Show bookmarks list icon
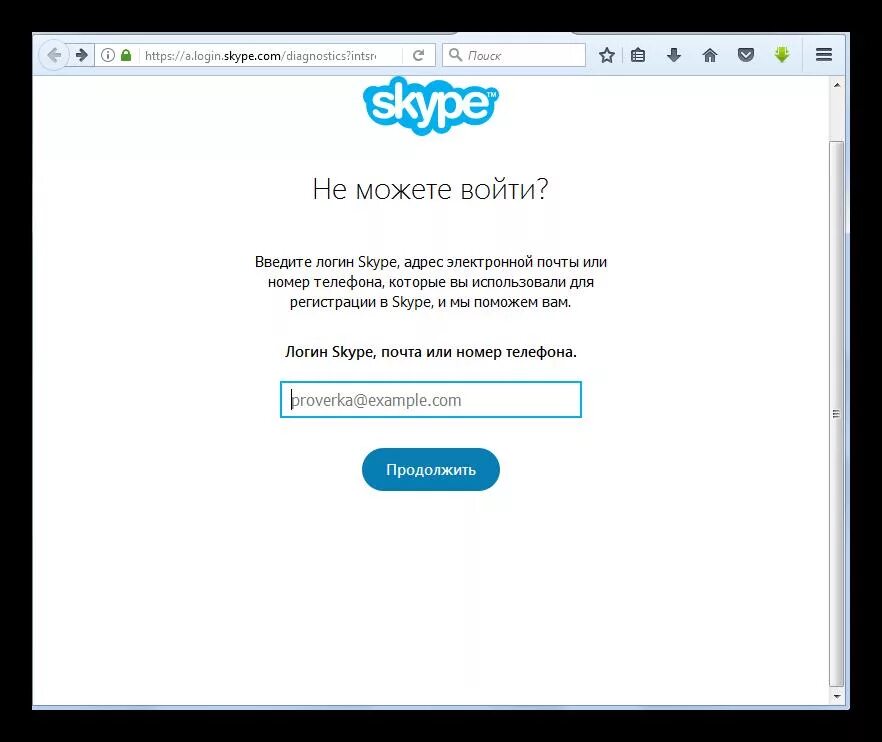The height and width of the screenshot is (742, 882). click(x=638, y=55)
